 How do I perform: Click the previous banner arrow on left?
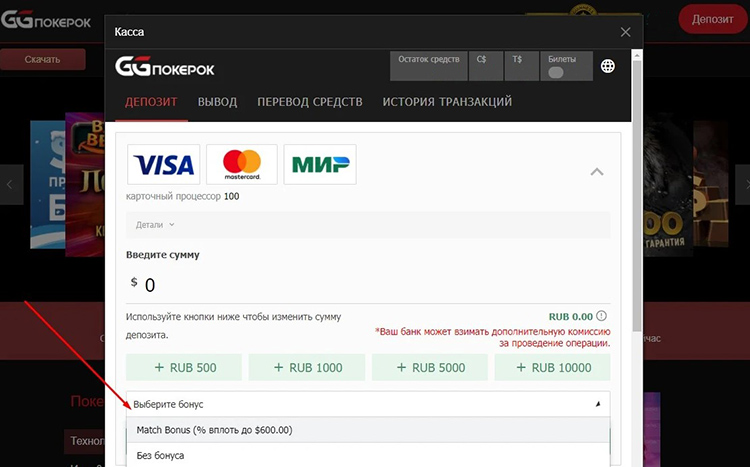tap(11, 184)
